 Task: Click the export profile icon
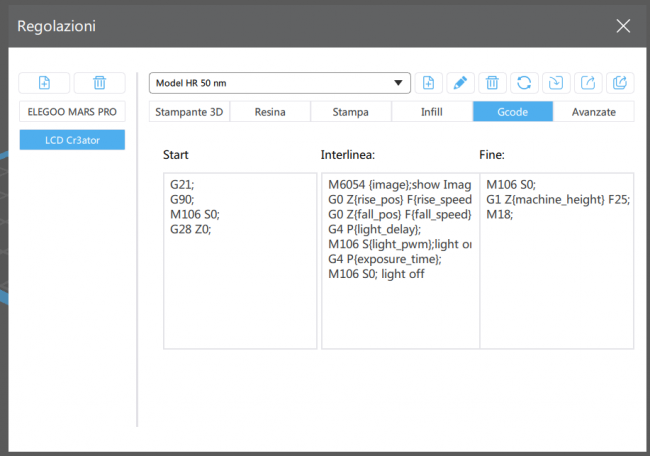coord(588,83)
